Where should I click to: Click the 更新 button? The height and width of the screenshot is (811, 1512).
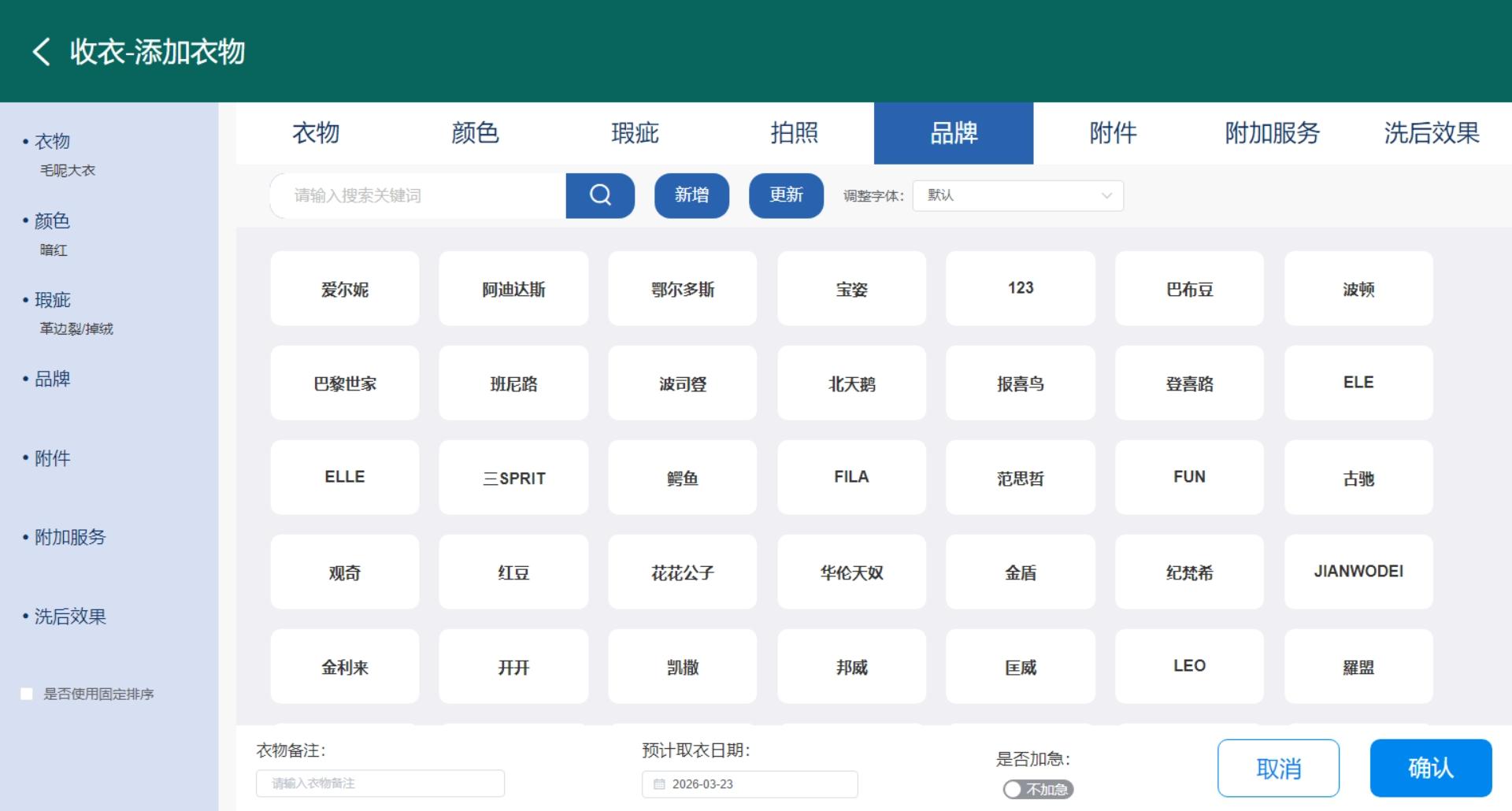coord(786,195)
